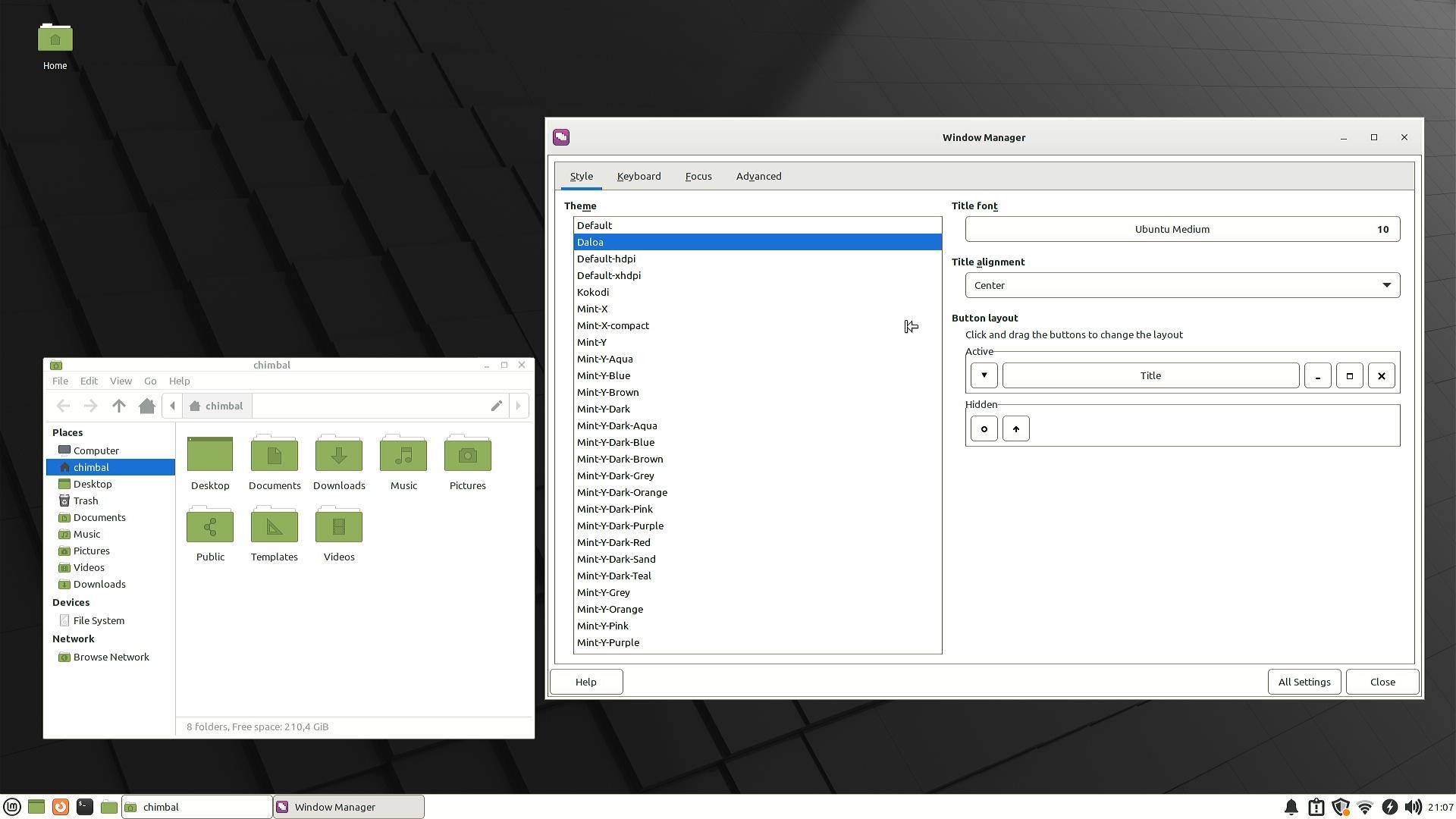Toggle the location edit pencil icon
This screenshot has width=1456, height=819.
pyautogui.click(x=496, y=406)
